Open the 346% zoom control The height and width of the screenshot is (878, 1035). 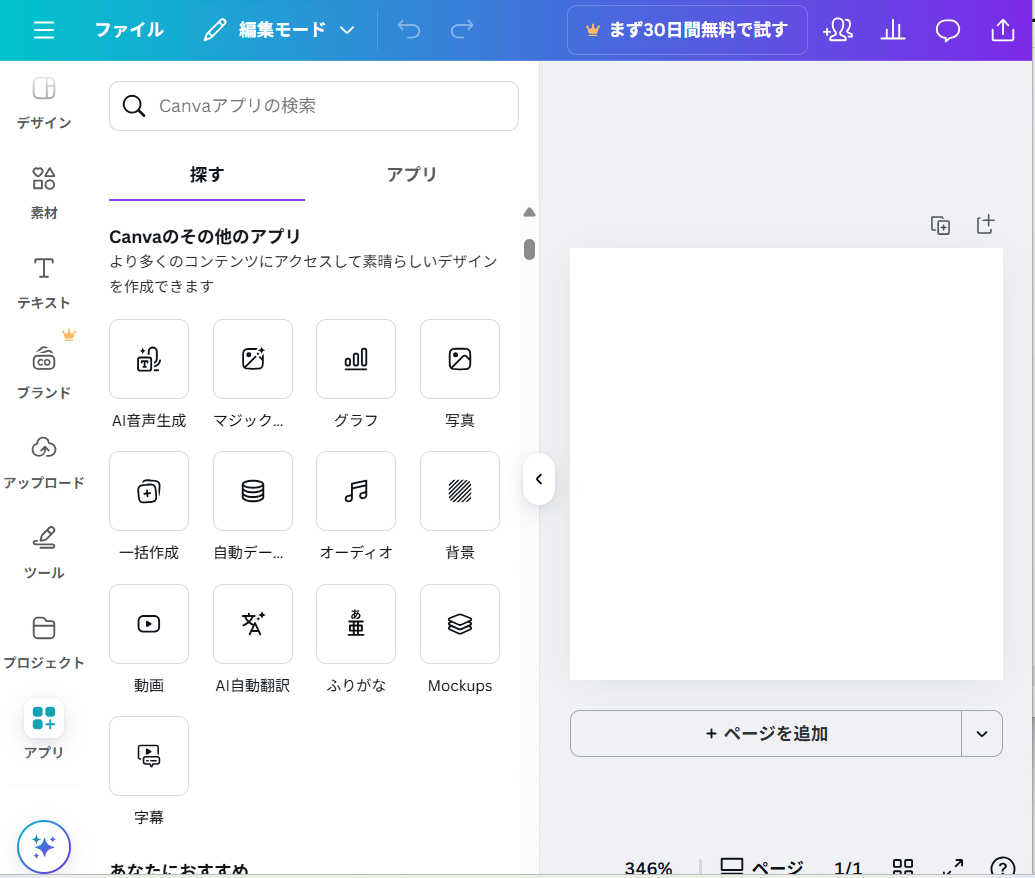[648, 867]
